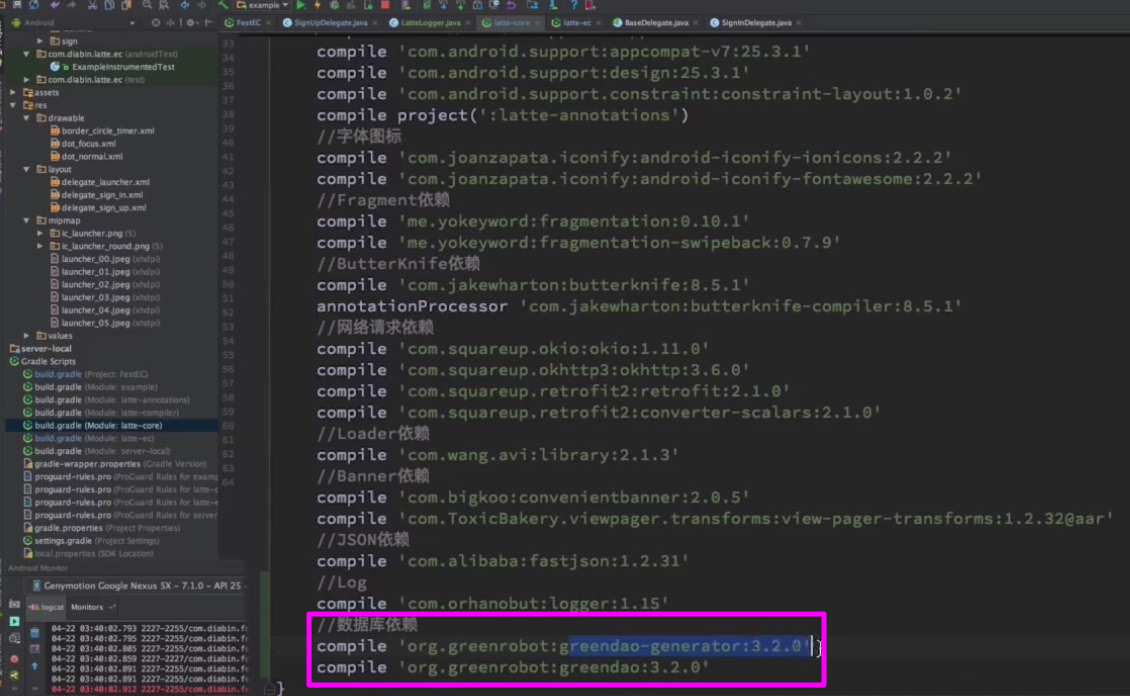1130x696 pixels.
Task: Clear logcat with the trash icon
Action: pyautogui.click(x=35, y=633)
